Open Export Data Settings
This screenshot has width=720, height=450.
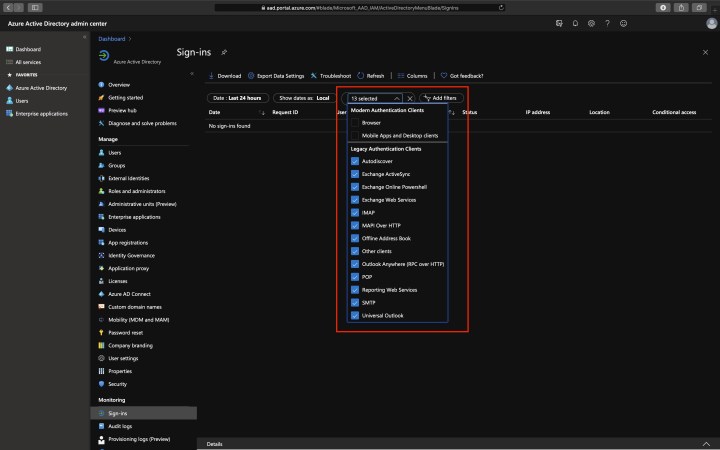pyautogui.click(x=252, y=75)
